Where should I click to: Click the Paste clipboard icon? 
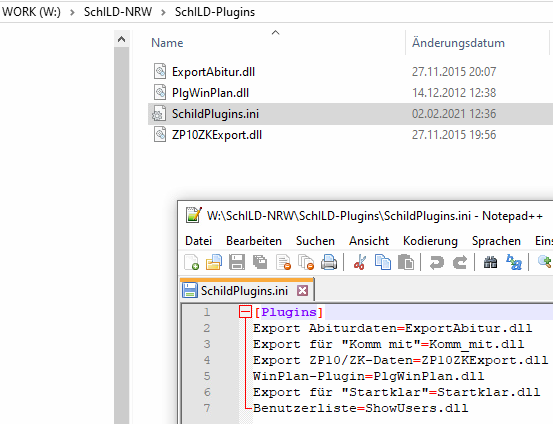point(406,262)
